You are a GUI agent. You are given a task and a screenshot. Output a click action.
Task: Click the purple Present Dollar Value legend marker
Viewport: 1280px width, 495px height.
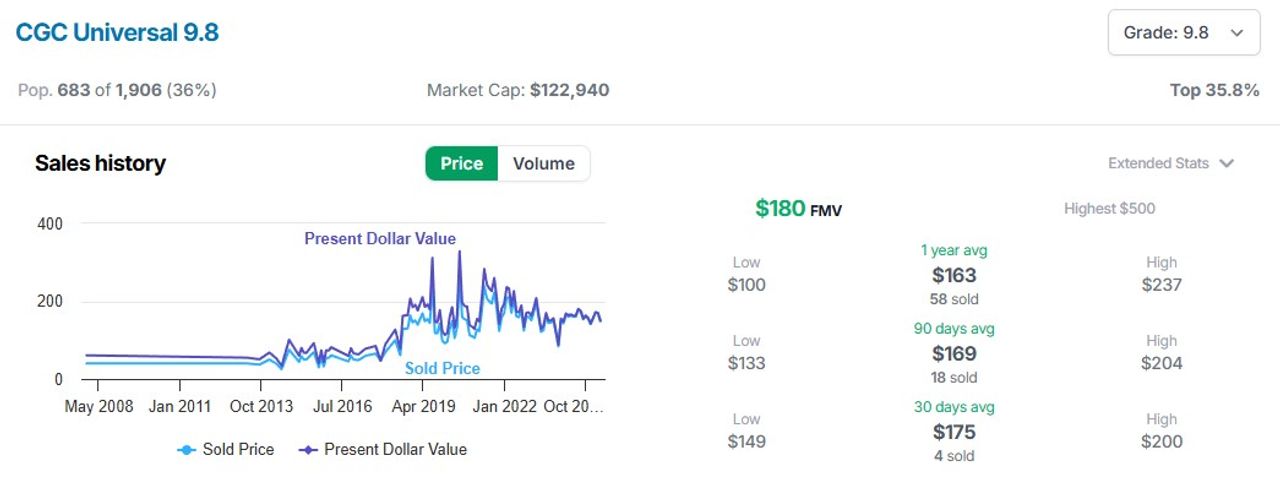[308, 450]
